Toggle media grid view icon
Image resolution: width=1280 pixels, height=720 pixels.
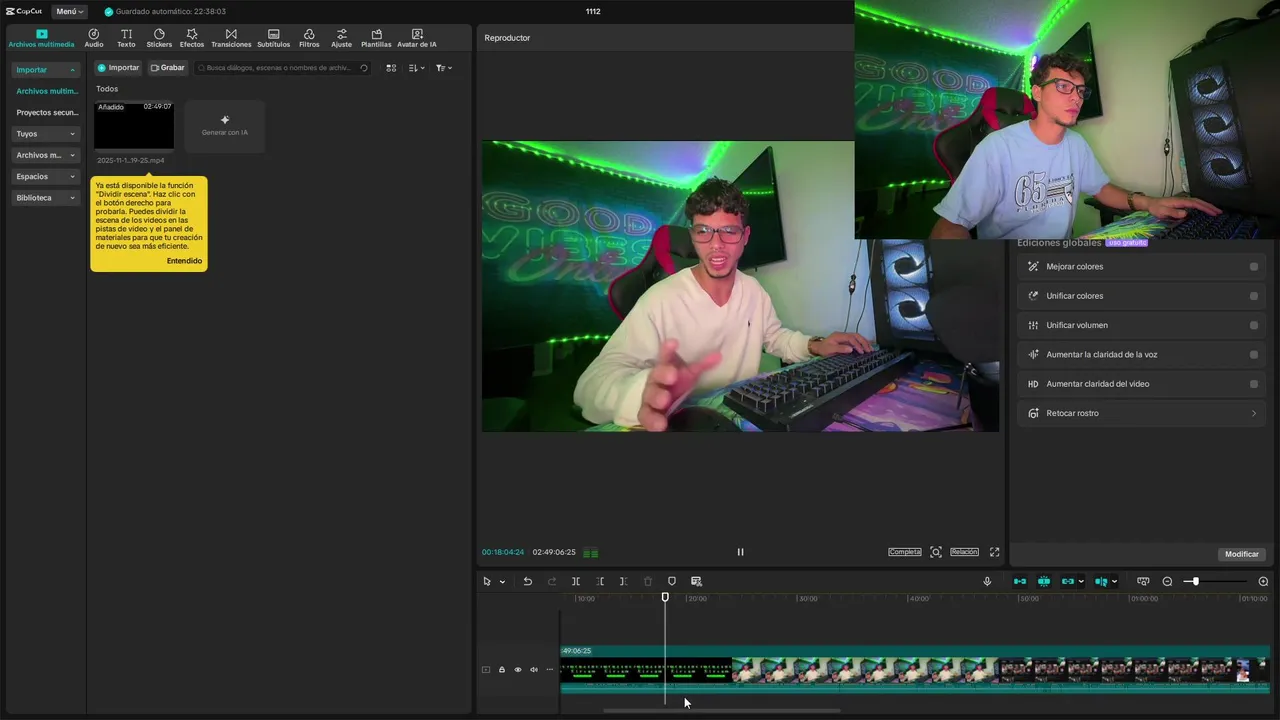(x=391, y=68)
